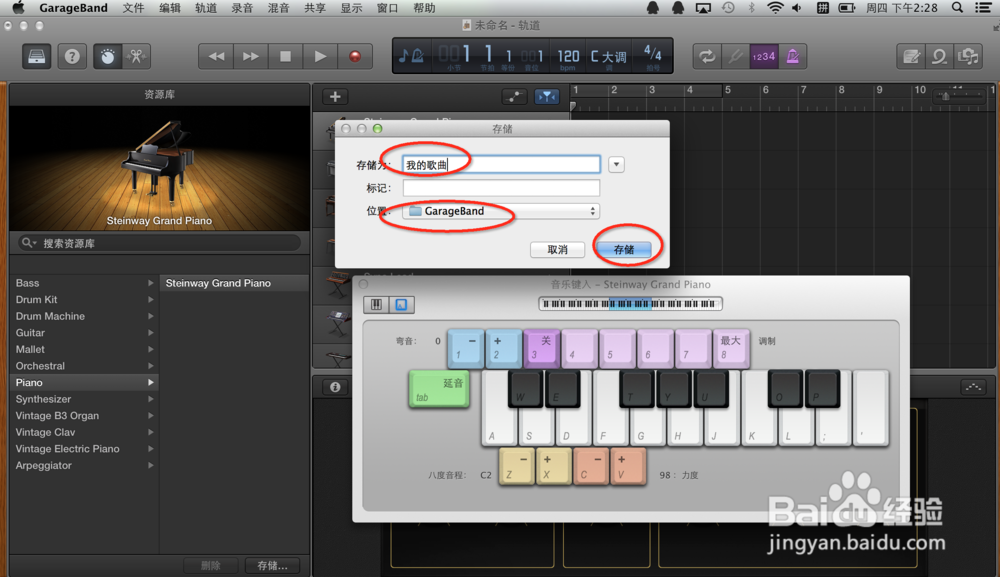Open the Quick Help question mark button
The image size is (1000, 577).
pyautogui.click(x=72, y=57)
